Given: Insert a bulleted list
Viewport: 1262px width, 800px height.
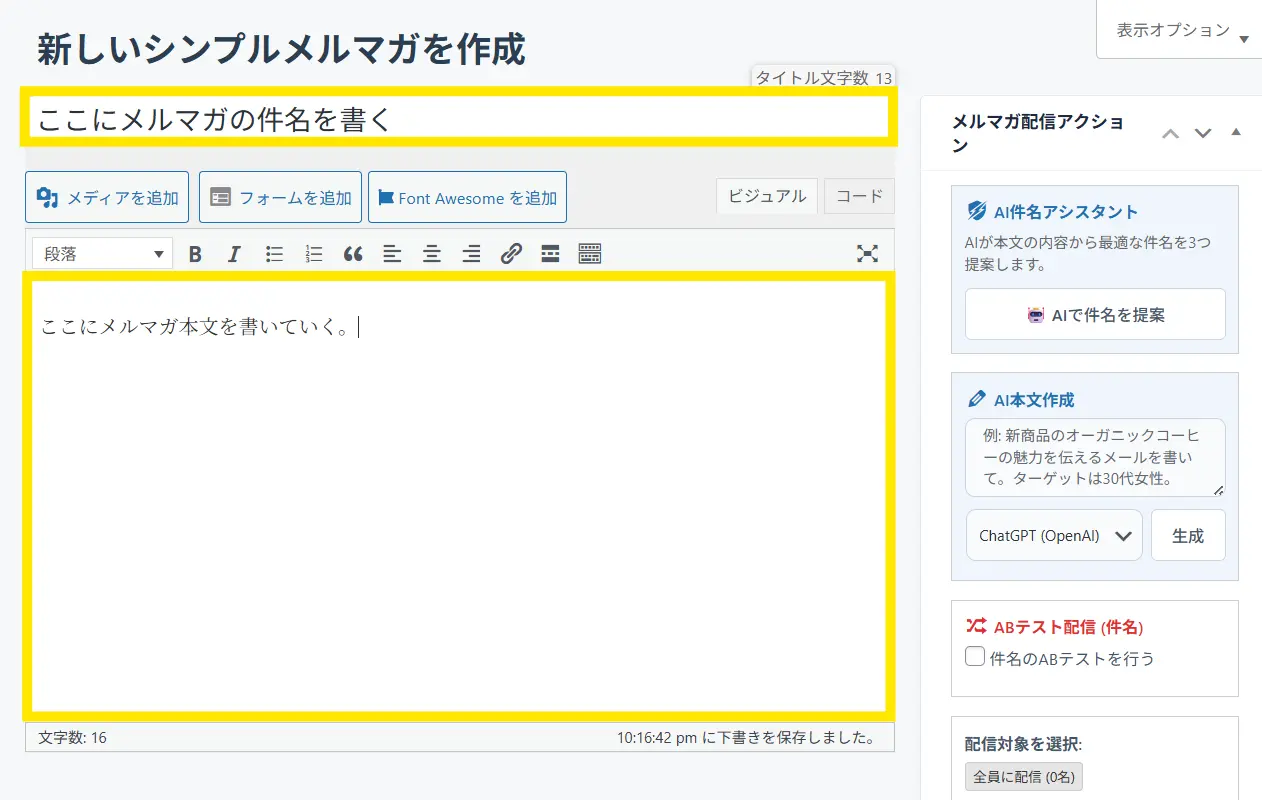Looking at the screenshot, I should [274, 254].
